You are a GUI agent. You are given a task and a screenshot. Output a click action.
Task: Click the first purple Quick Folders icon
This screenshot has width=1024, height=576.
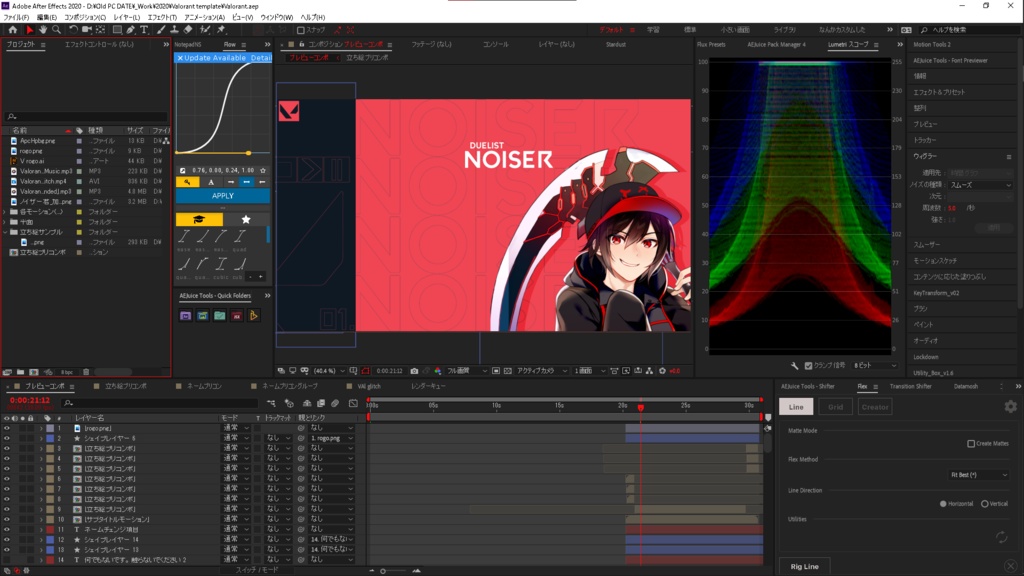click(185, 316)
